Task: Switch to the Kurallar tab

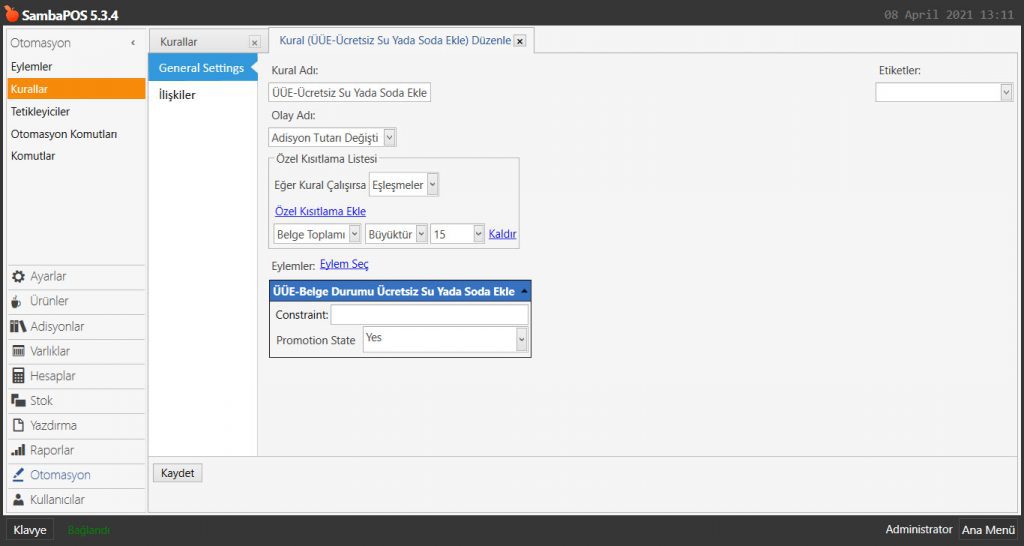Action: 180,42
